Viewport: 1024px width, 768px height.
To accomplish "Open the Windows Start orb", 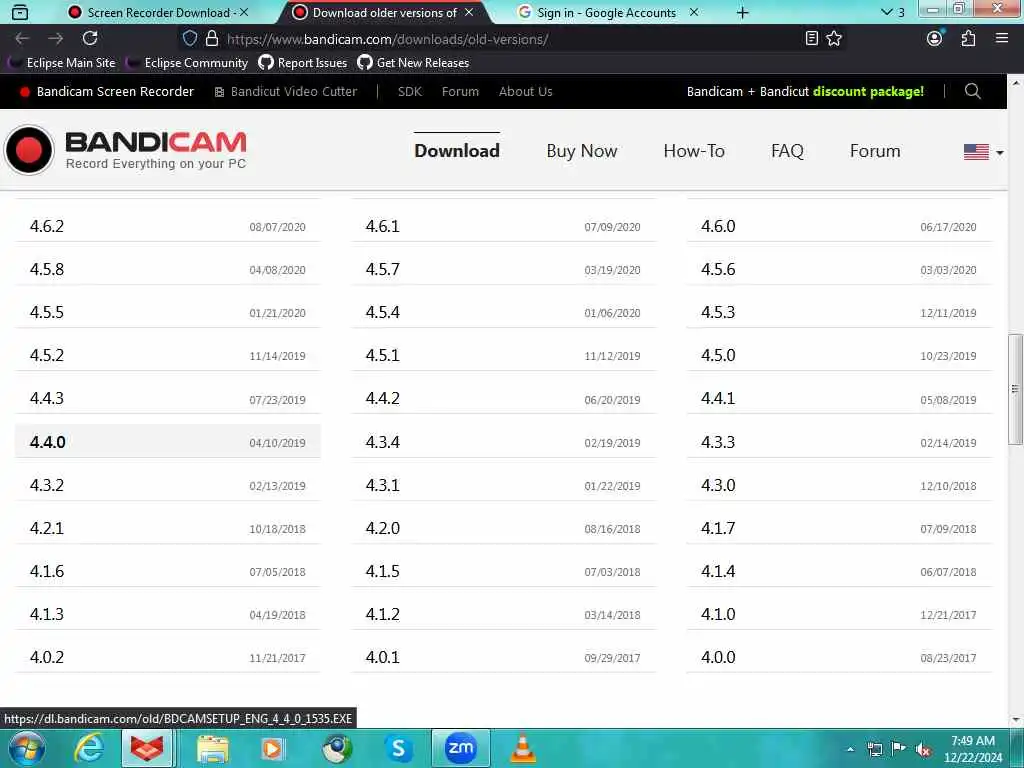I will 27,748.
